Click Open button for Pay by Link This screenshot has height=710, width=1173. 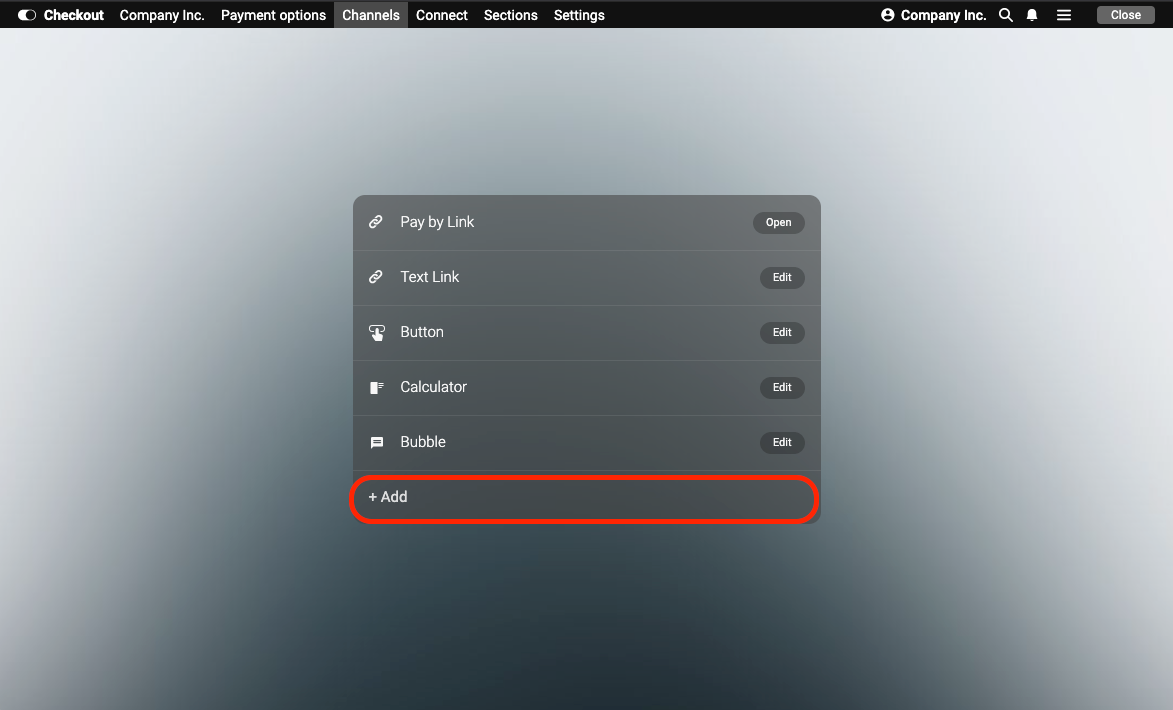click(779, 222)
